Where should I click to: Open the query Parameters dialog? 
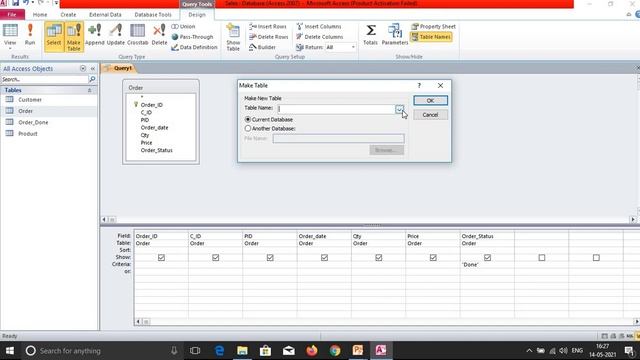pos(395,35)
